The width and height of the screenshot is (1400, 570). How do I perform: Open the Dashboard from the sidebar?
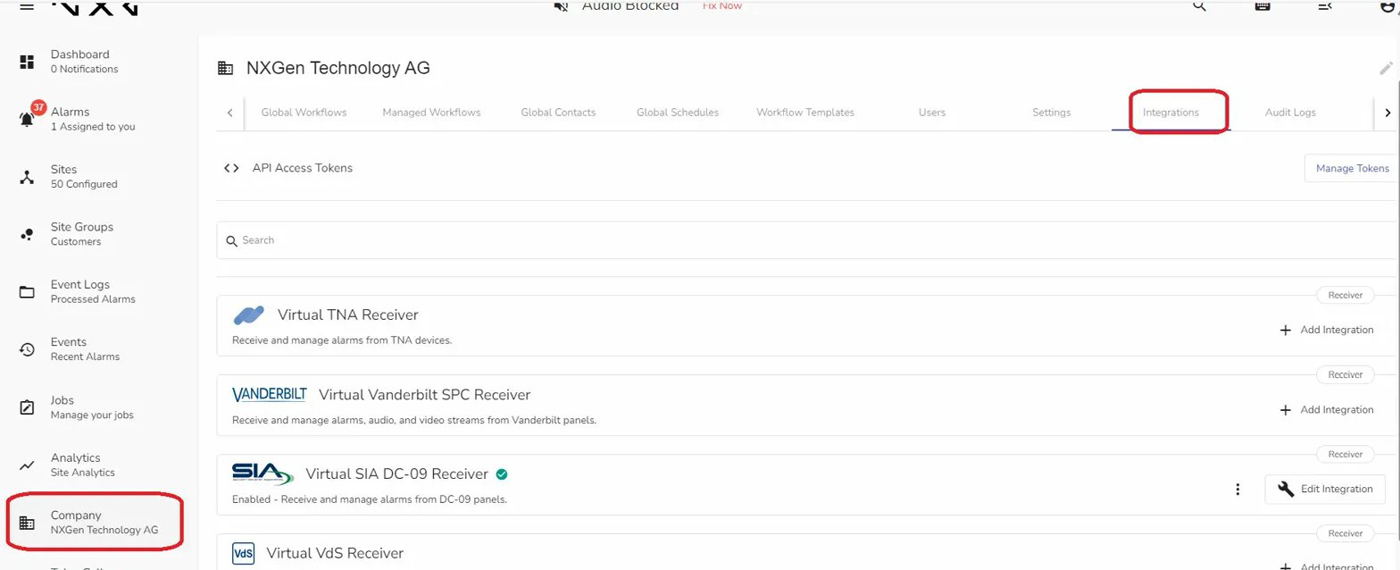click(80, 61)
